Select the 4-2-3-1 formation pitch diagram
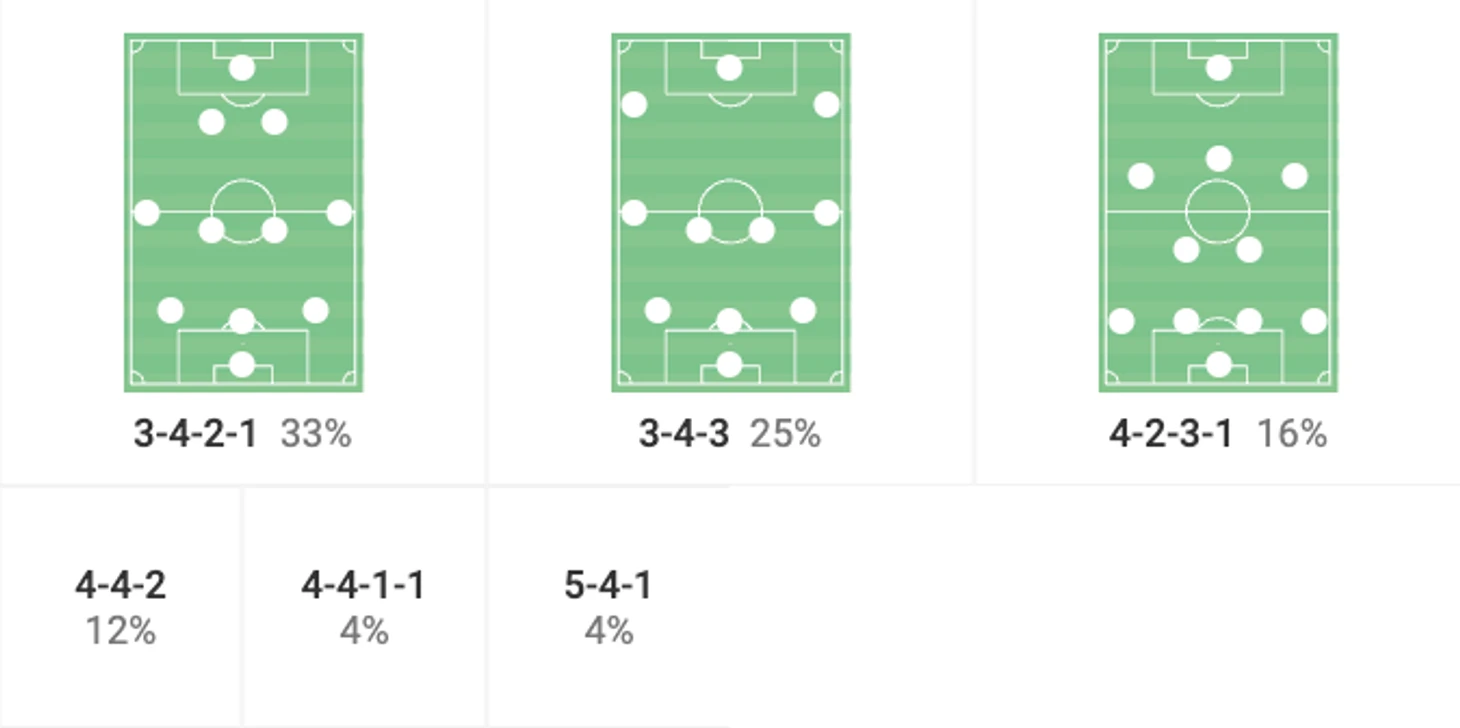Screen dimensions: 1460x728 tap(1218, 213)
